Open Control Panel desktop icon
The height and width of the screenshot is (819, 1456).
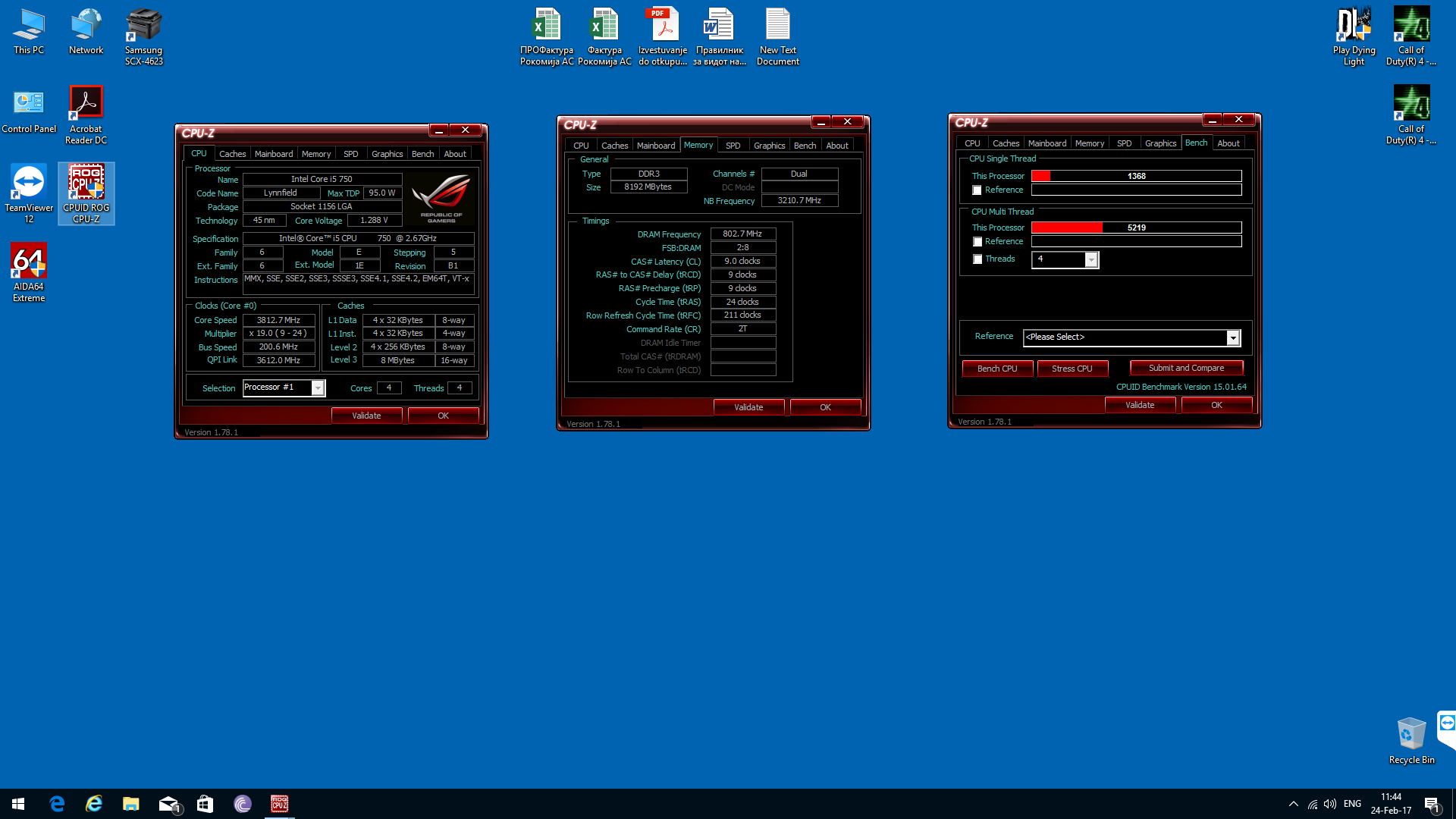(29, 111)
